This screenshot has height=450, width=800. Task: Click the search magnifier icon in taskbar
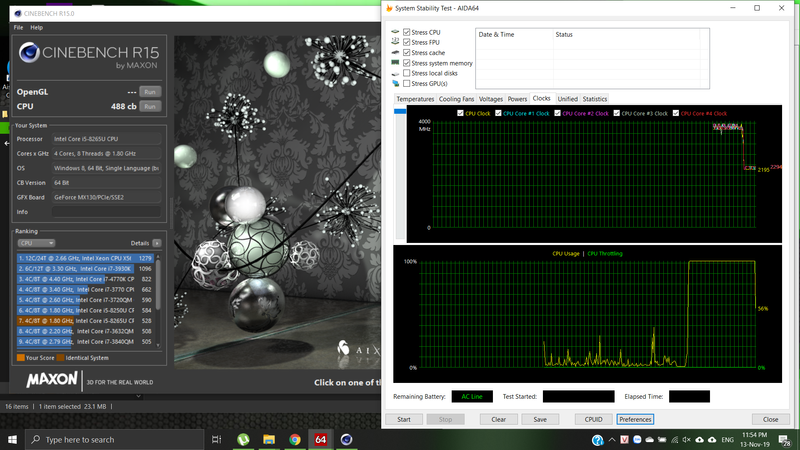[36, 439]
